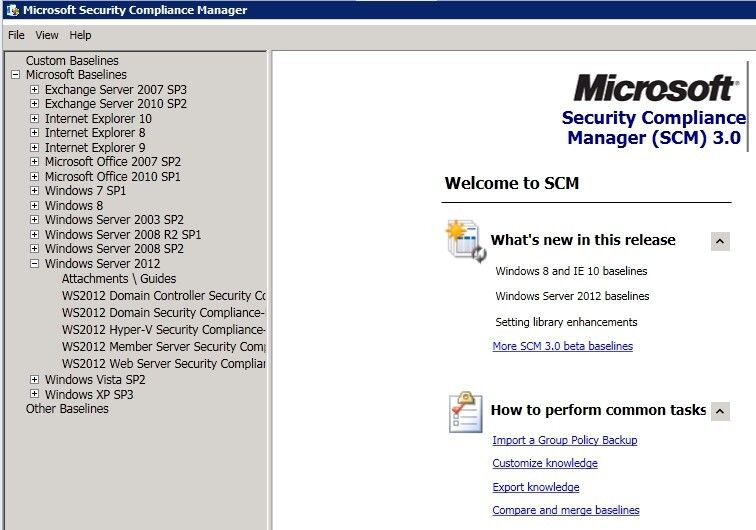This screenshot has height=530, width=756.
Task: Expand Microsoft Office 2007 SP2
Action: coord(34,162)
